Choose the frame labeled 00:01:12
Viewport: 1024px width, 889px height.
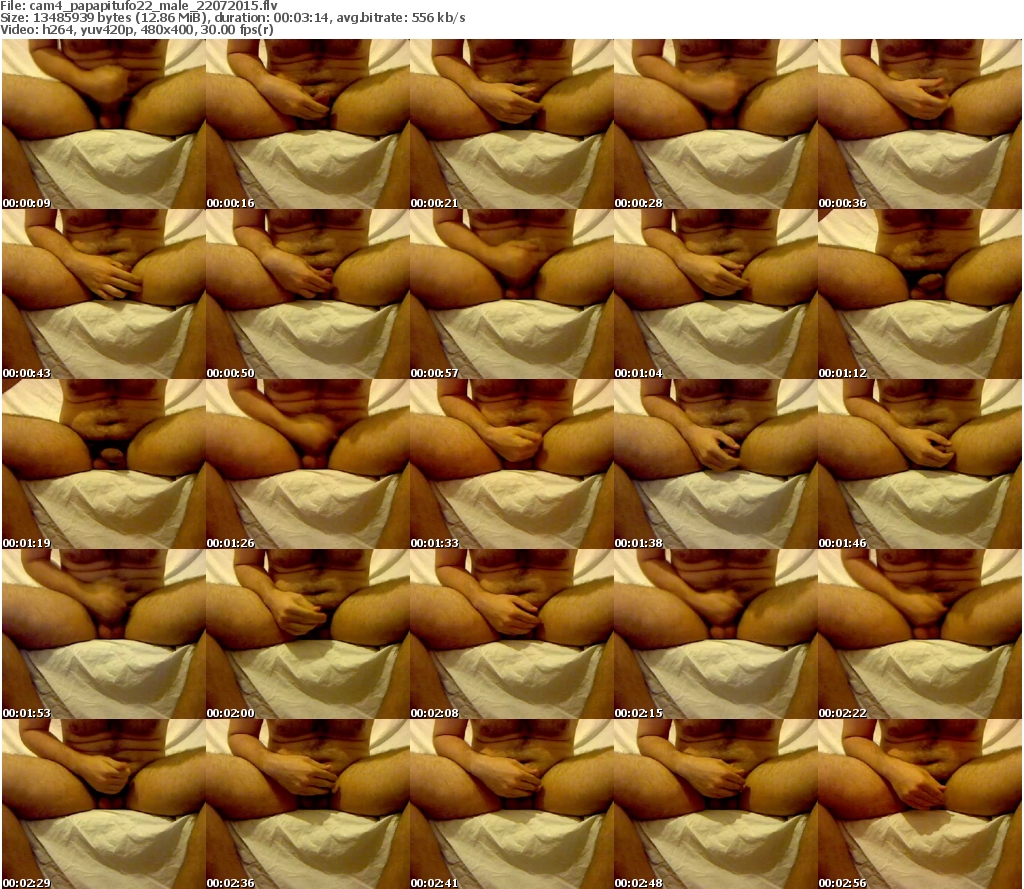(919, 294)
